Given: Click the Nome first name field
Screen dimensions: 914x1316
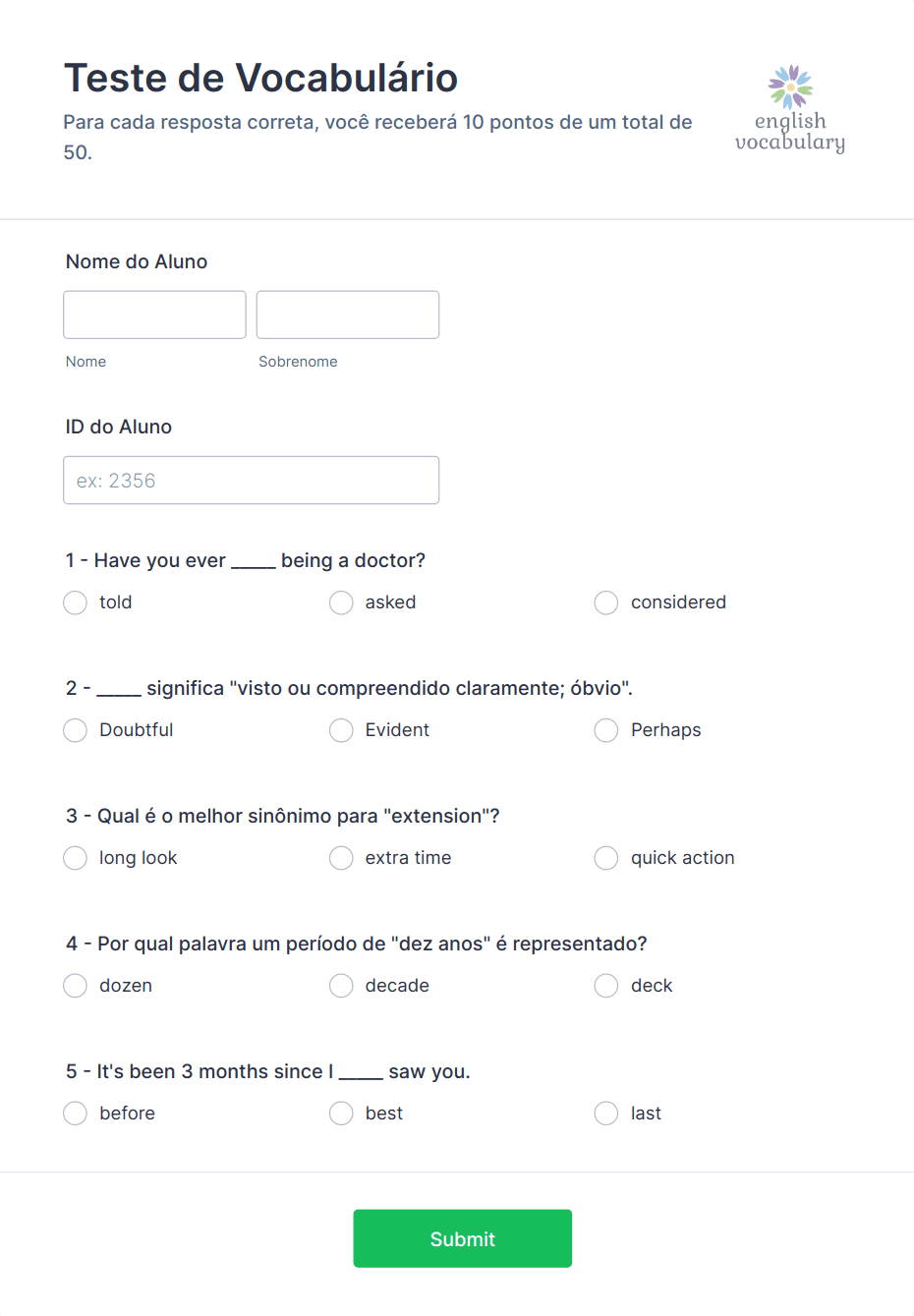Looking at the screenshot, I should [154, 315].
